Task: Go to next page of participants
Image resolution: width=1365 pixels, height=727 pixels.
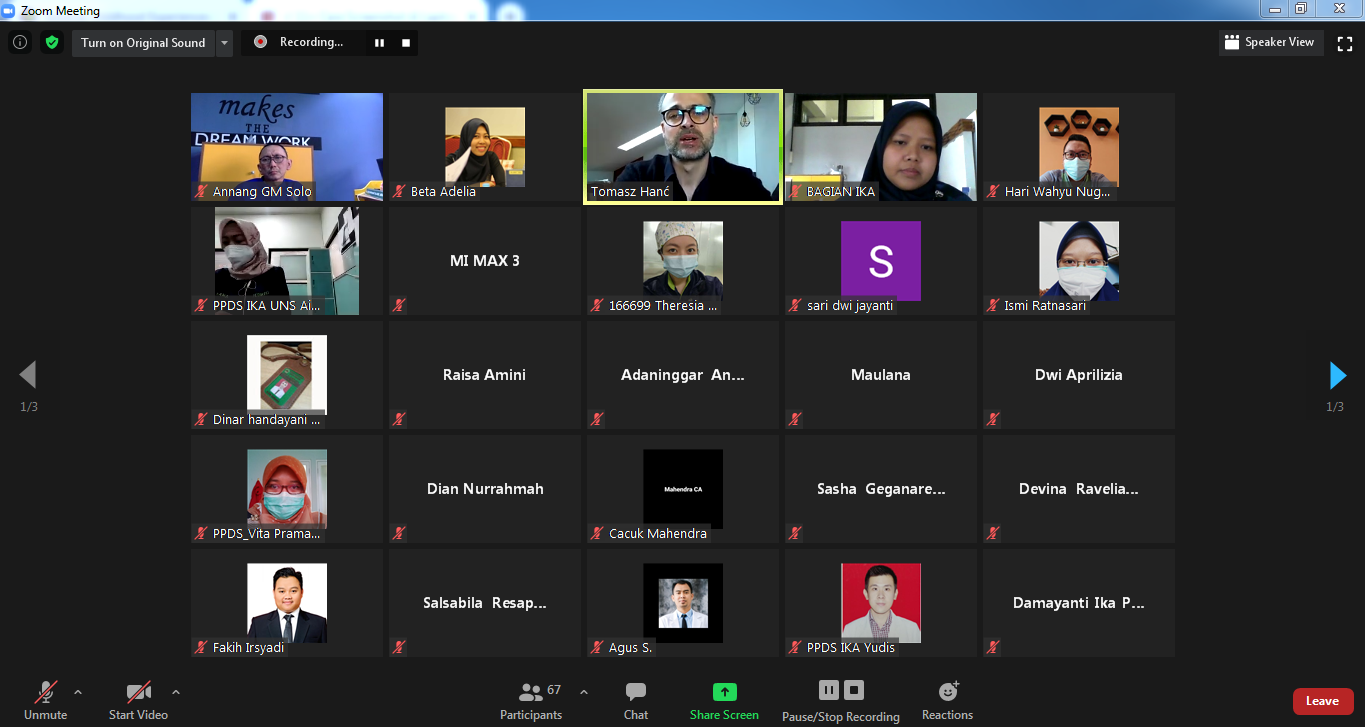Action: pos(1337,375)
